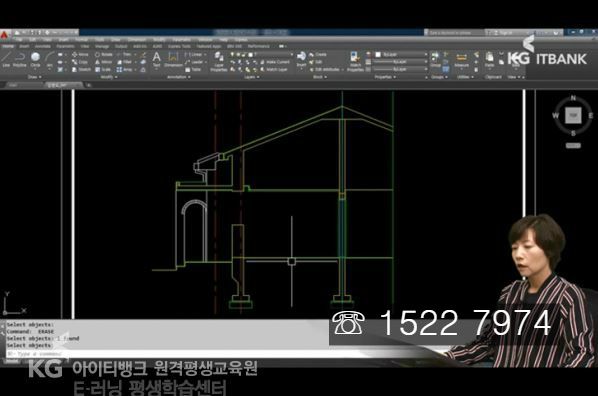The height and width of the screenshot is (396, 598).
Task: Click the Insert block icon
Action: [x=301, y=60]
